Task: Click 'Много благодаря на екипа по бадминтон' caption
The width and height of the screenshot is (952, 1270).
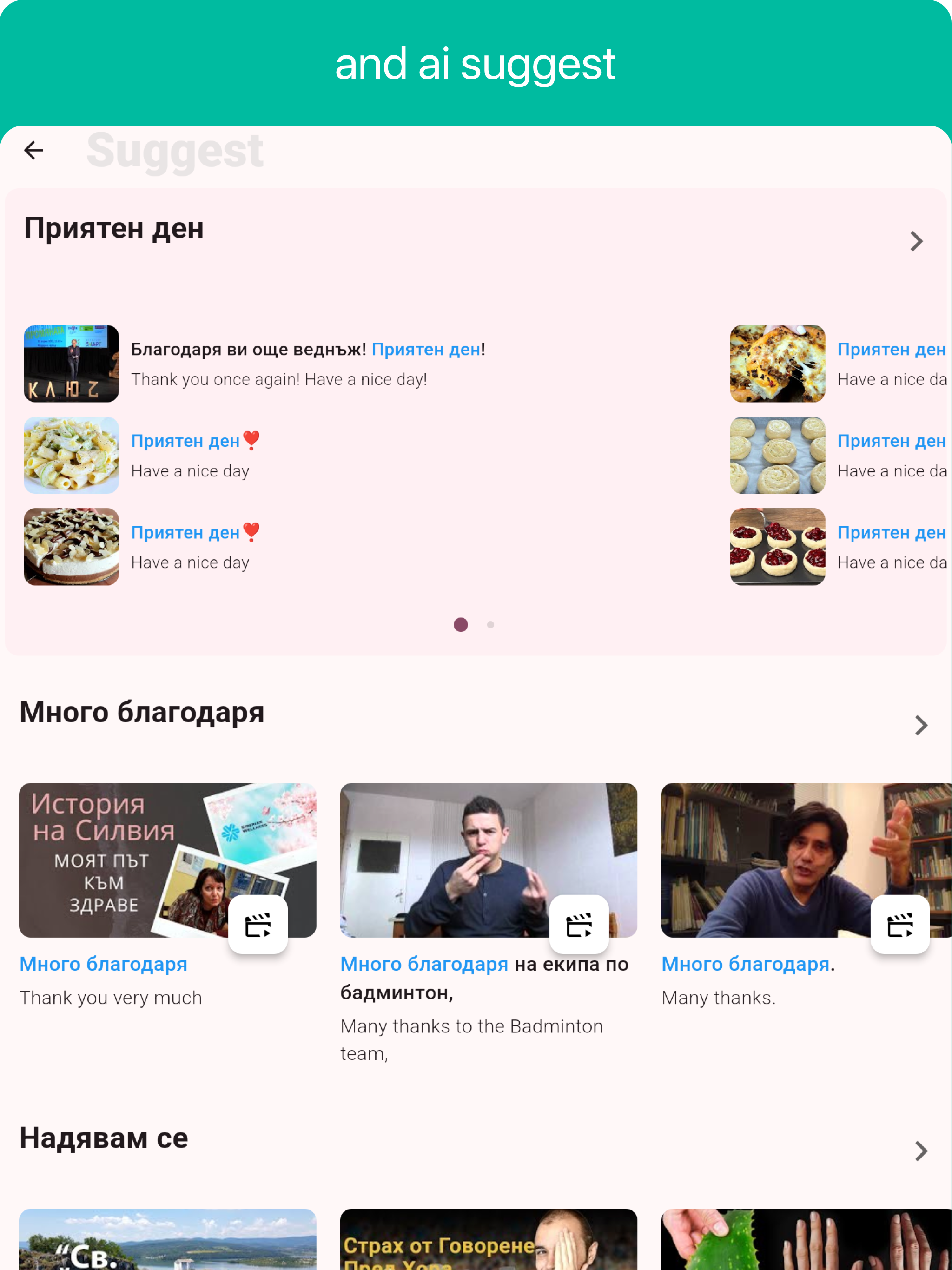Action: point(485,979)
